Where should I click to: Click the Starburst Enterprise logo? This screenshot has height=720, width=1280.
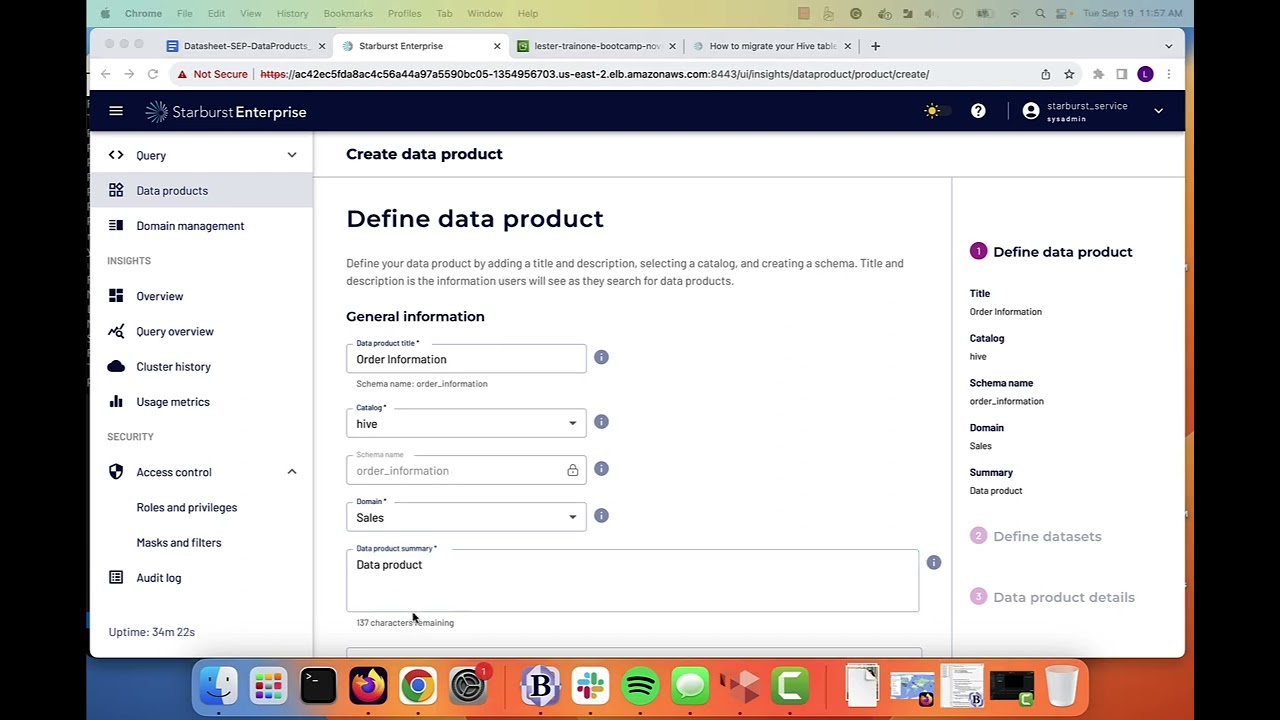pyautogui.click(x=226, y=112)
